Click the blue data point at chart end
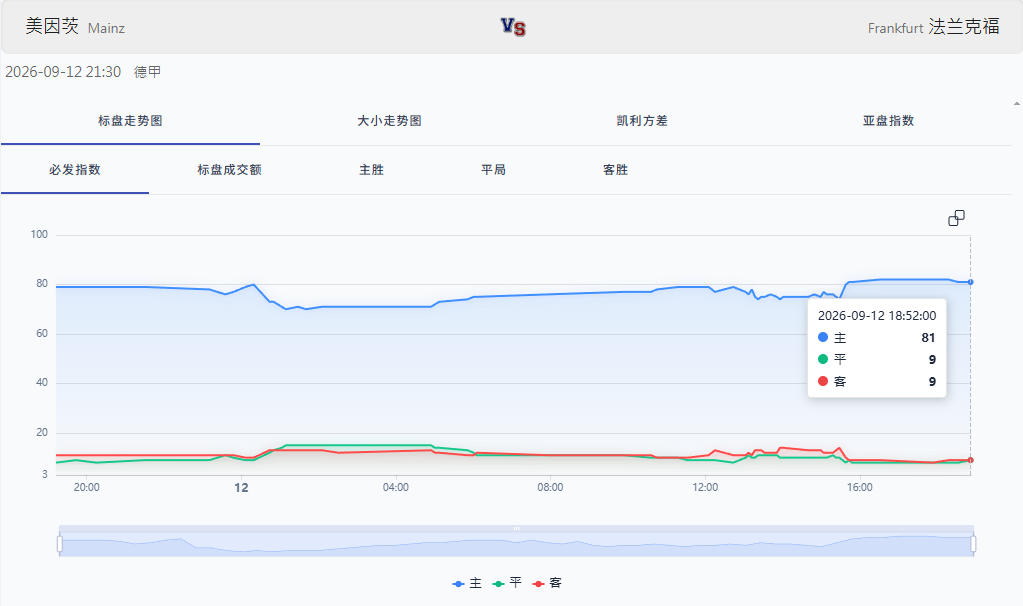 971,282
